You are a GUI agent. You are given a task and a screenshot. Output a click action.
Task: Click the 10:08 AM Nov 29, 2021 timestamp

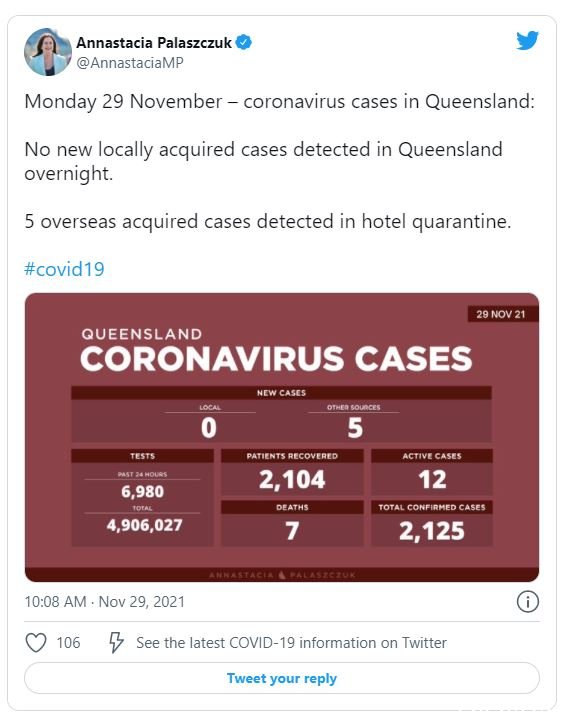click(x=105, y=602)
